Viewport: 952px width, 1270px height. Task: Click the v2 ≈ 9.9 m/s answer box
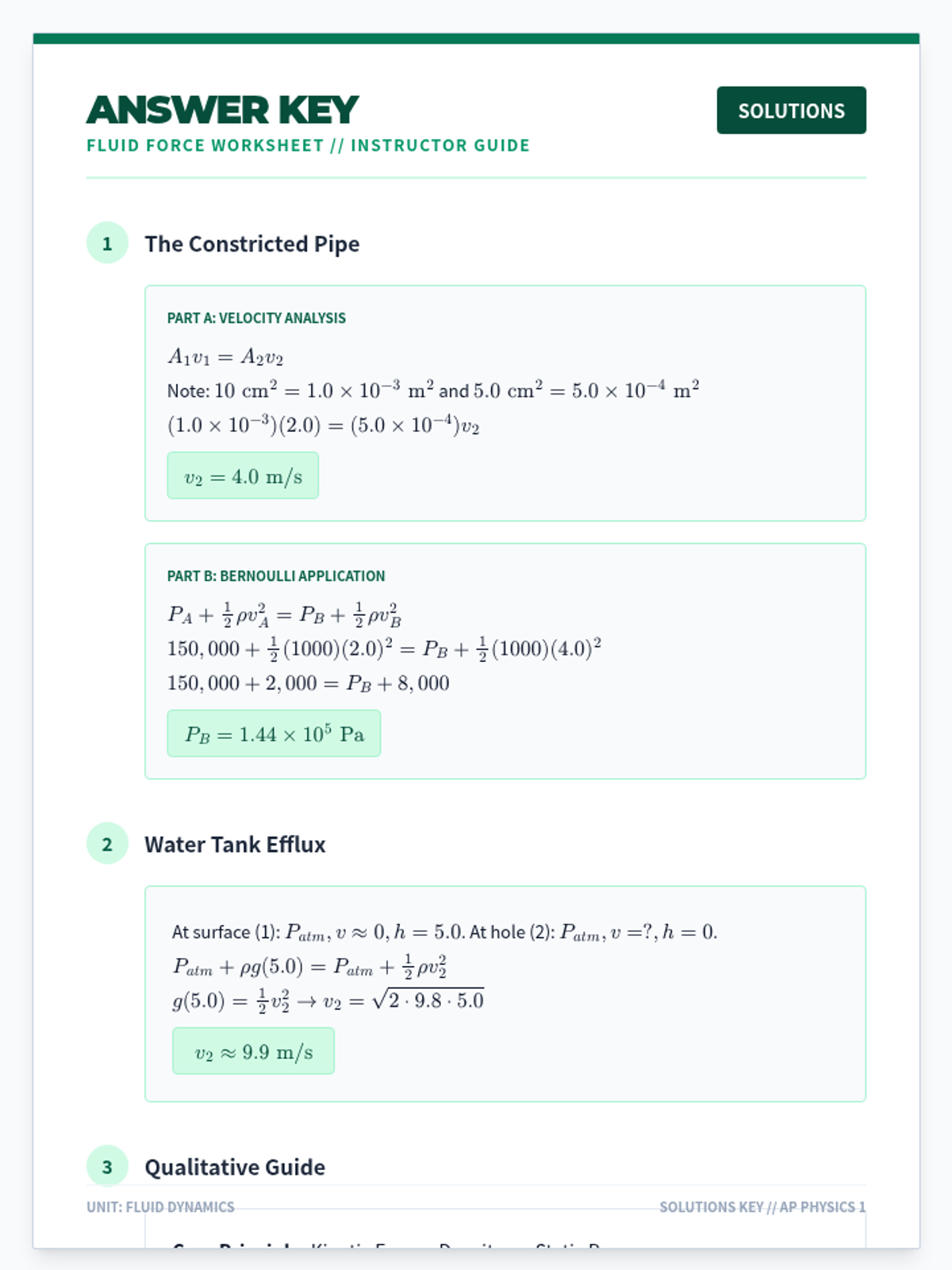tap(253, 1052)
